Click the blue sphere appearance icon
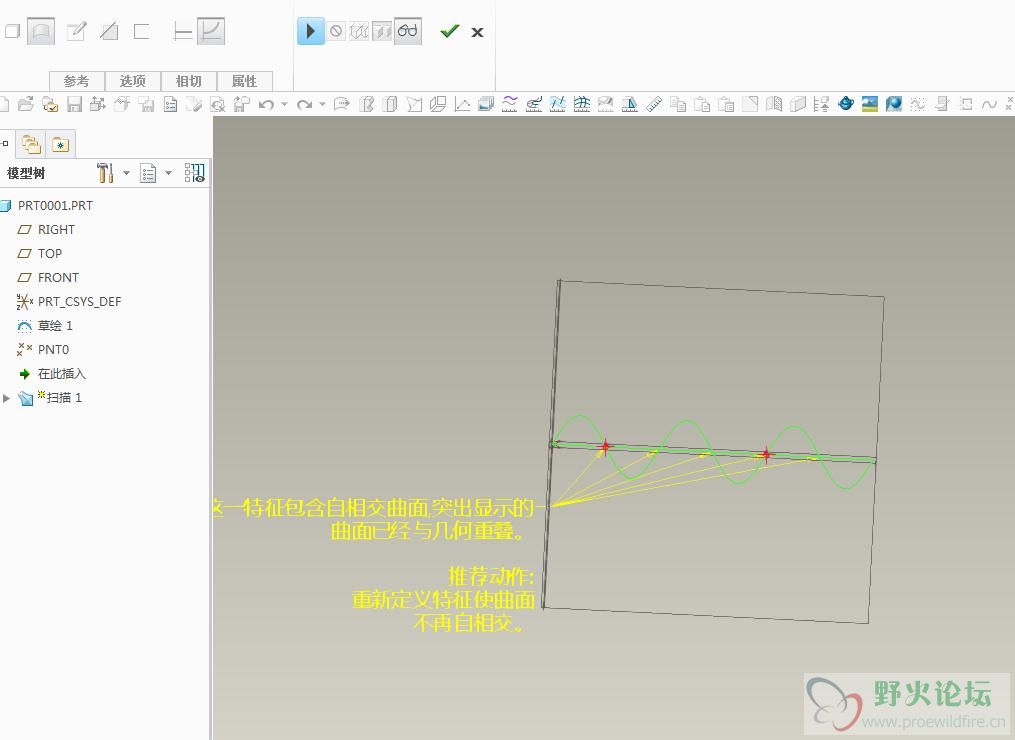This screenshot has height=740, width=1015. click(894, 104)
